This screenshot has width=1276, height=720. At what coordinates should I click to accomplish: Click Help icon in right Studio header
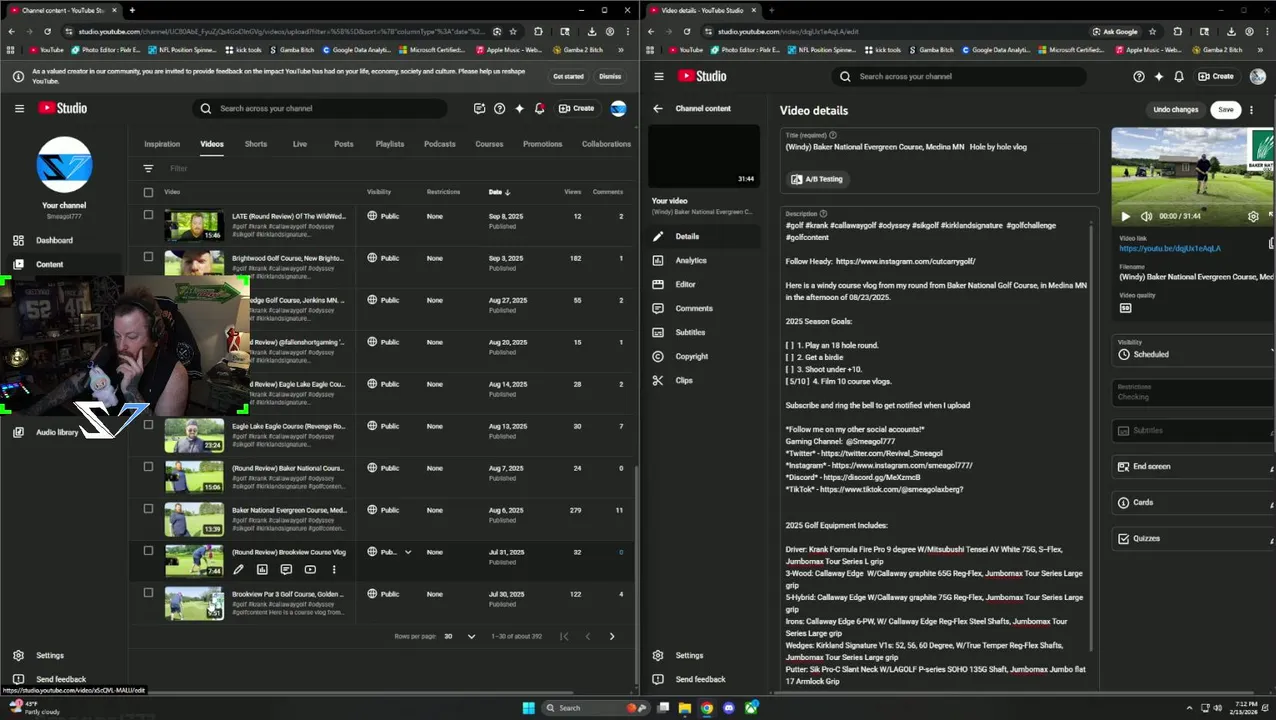(x=1139, y=76)
